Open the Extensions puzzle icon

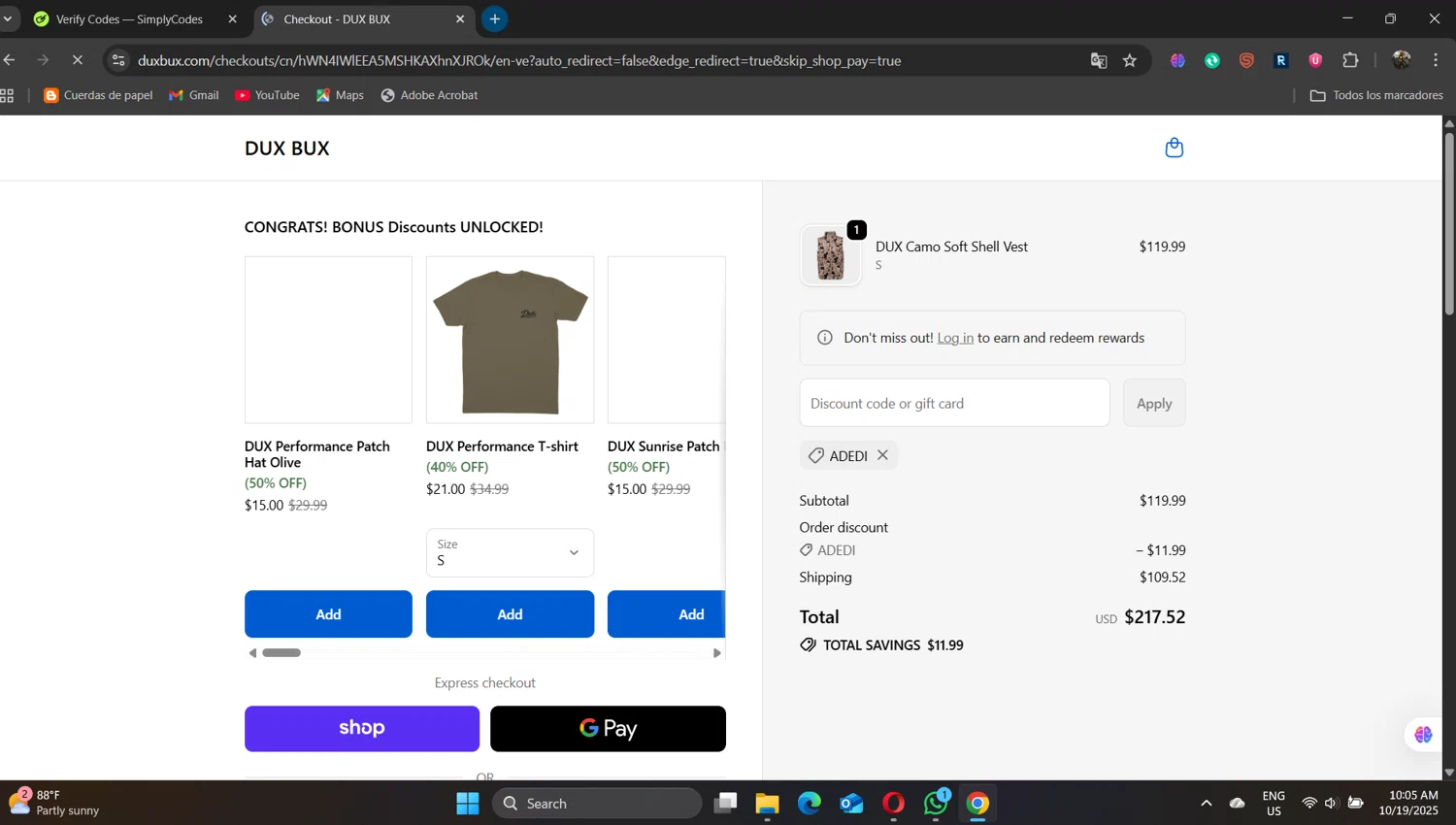tap(1350, 60)
